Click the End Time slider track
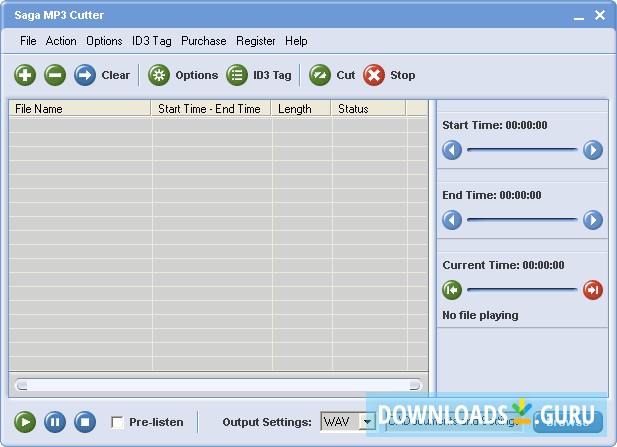This screenshot has height=447, width=617. click(x=522, y=220)
